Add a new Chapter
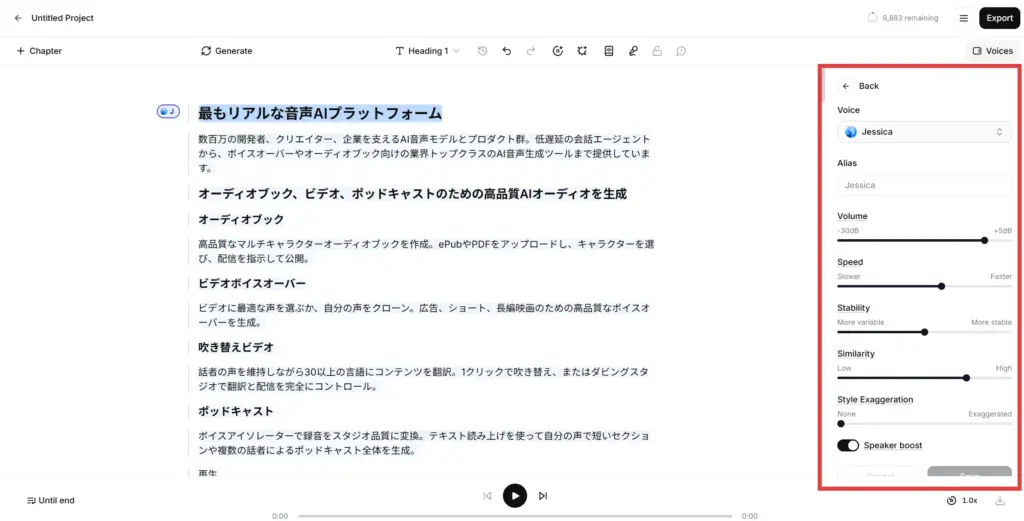This screenshot has width=1024, height=521. (x=39, y=51)
